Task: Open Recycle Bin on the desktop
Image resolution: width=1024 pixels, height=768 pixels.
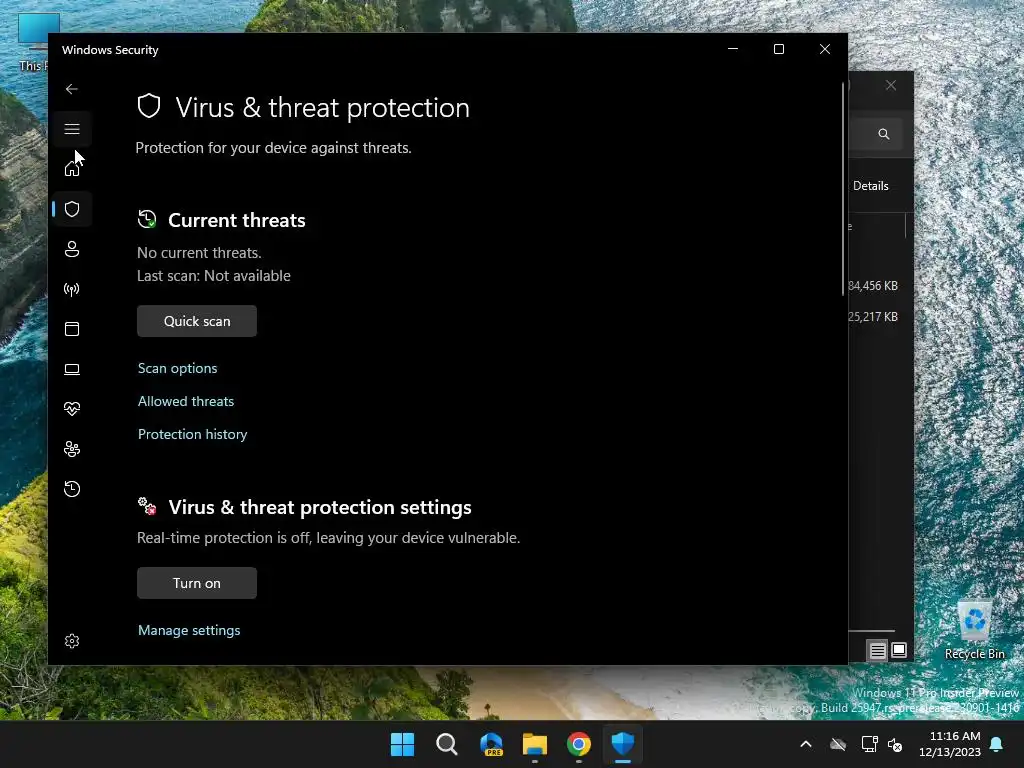Action: pyautogui.click(x=974, y=630)
